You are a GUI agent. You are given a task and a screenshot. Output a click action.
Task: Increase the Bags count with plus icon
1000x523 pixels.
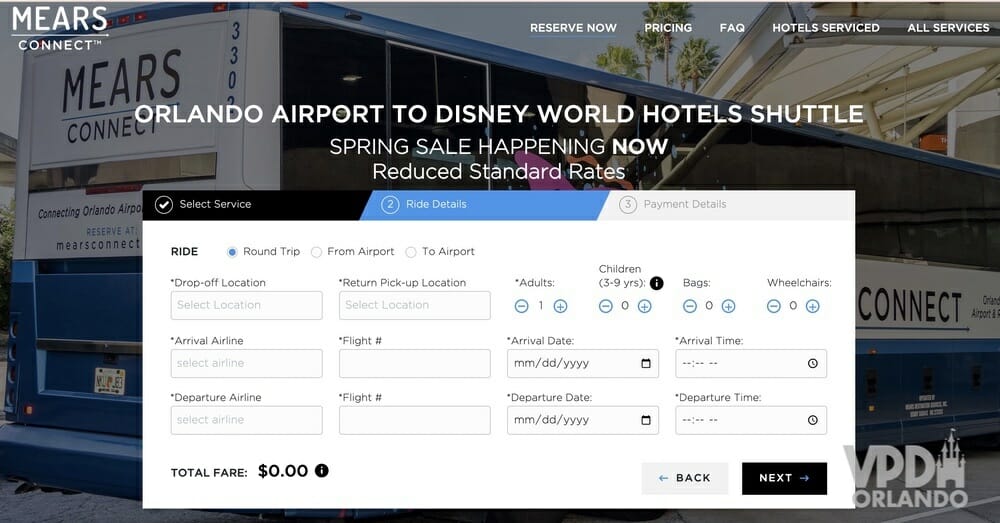pos(728,306)
